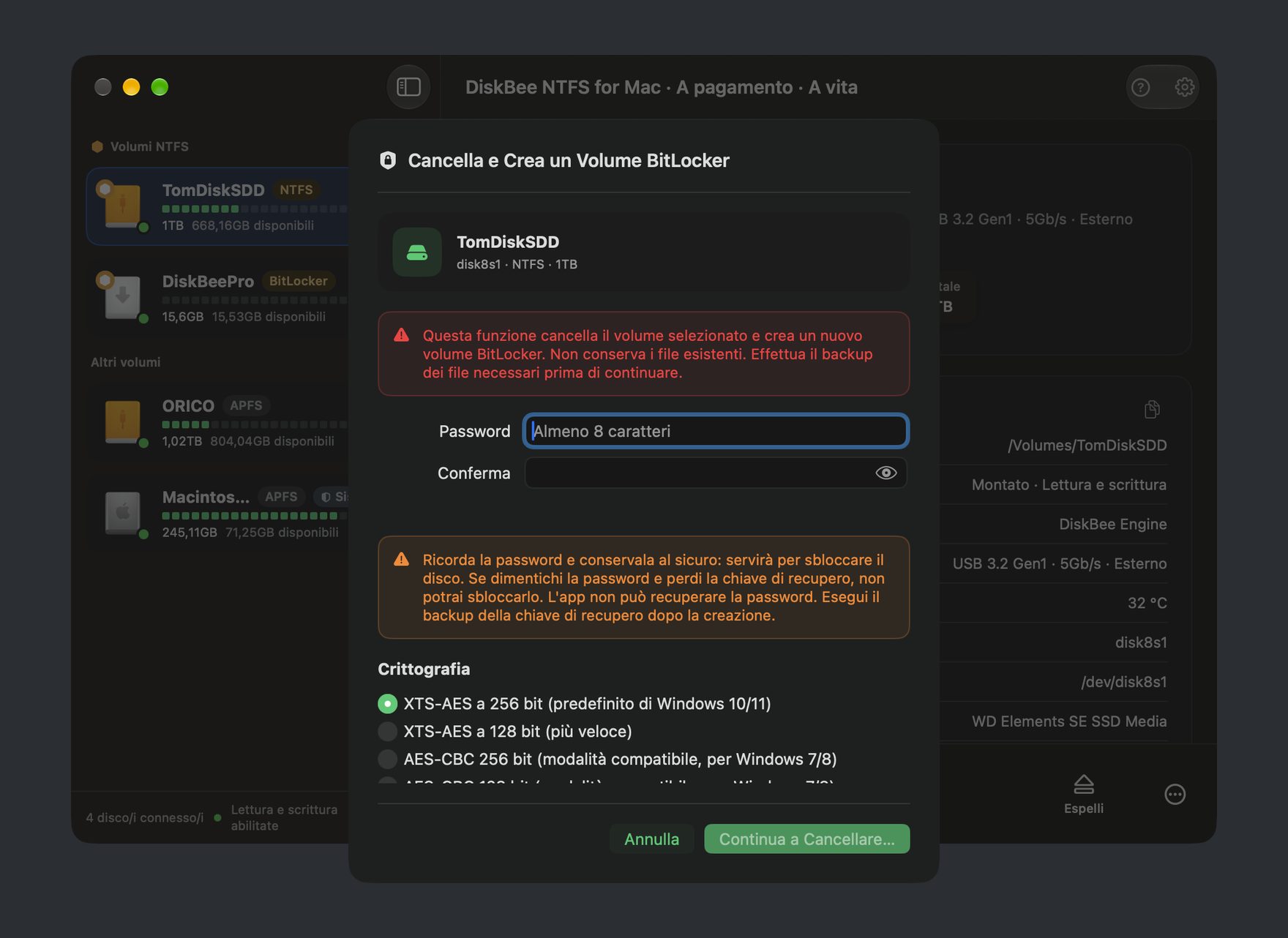Open the help question mark icon
1288x938 pixels.
pos(1140,88)
